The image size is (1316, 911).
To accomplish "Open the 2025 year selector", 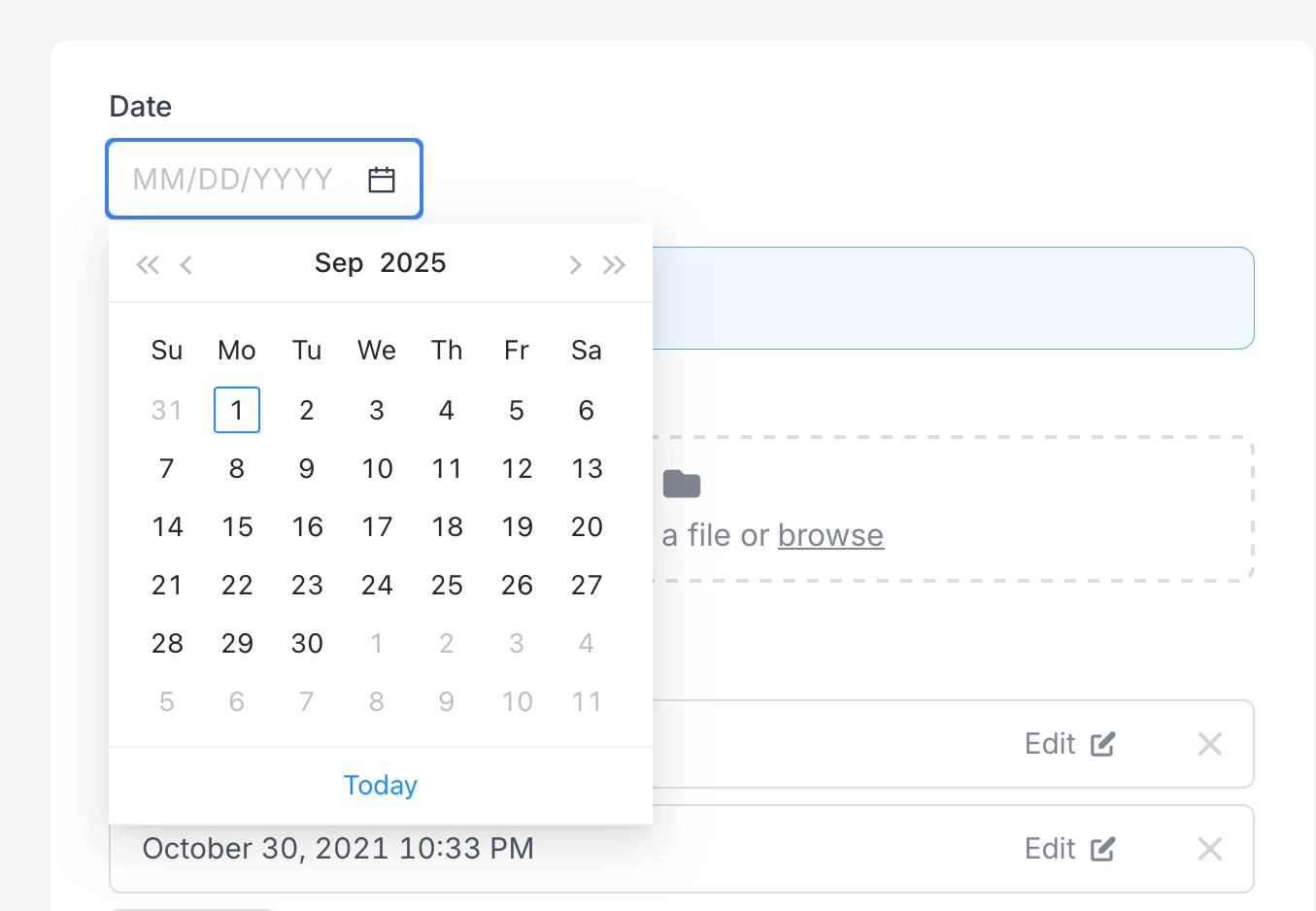I will coord(414,263).
